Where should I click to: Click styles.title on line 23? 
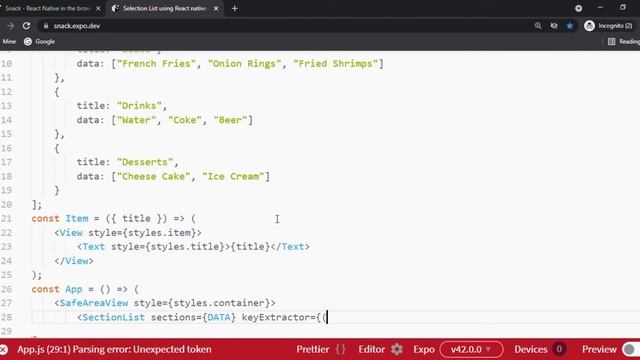tap(185, 247)
